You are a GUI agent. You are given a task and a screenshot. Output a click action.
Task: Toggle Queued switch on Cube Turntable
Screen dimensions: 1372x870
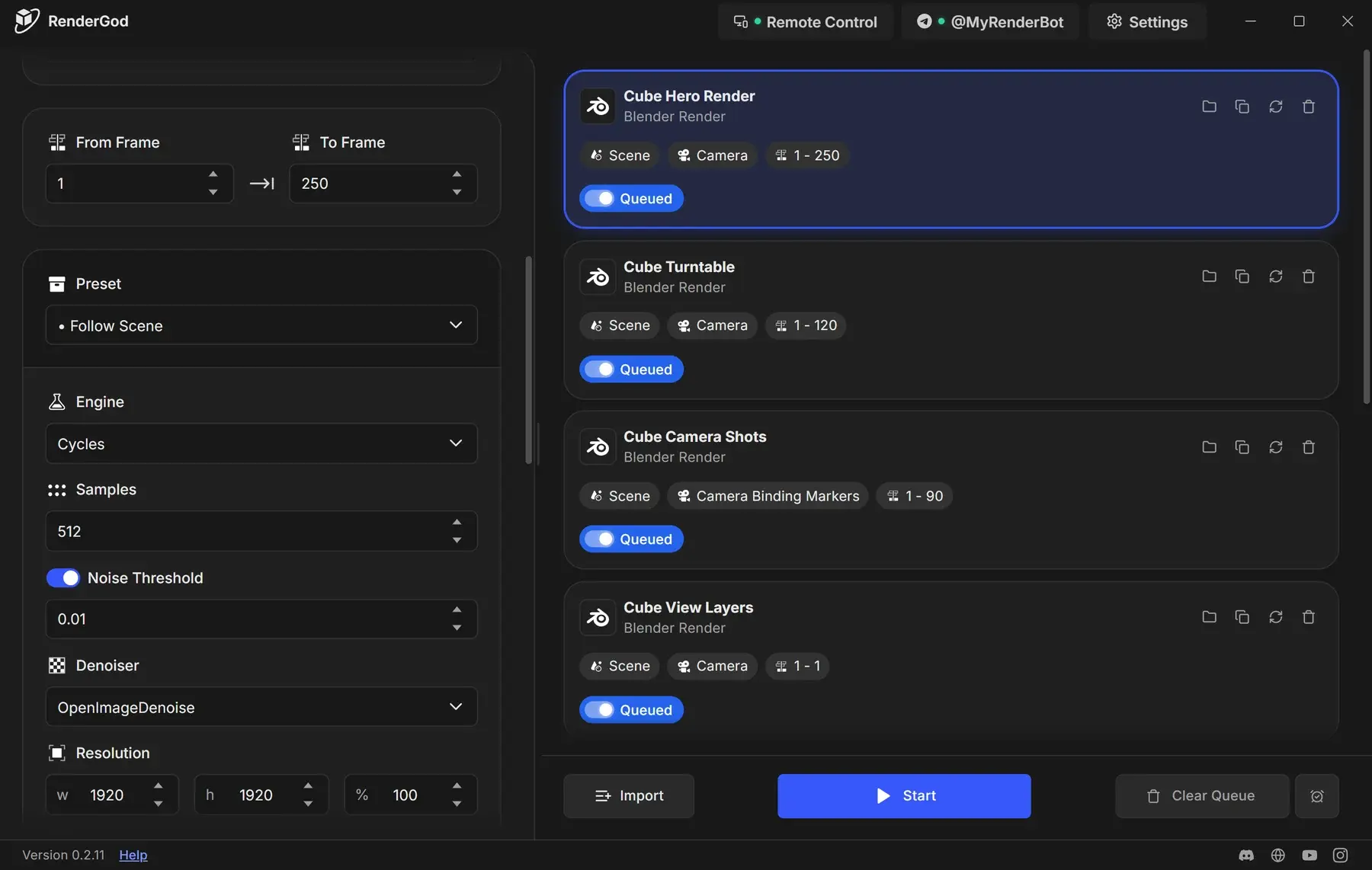click(599, 369)
